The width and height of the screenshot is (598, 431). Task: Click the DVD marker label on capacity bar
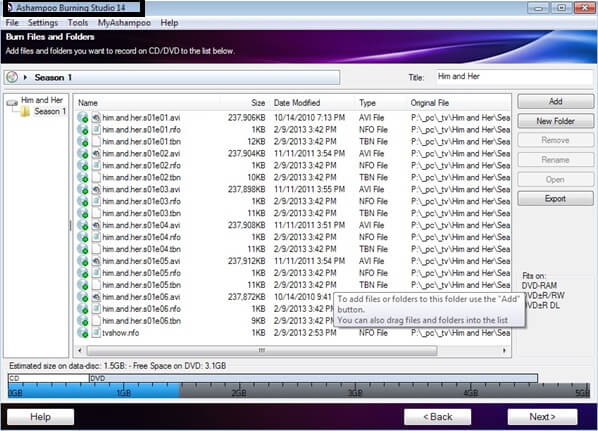pyautogui.click(x=98, y=378)
